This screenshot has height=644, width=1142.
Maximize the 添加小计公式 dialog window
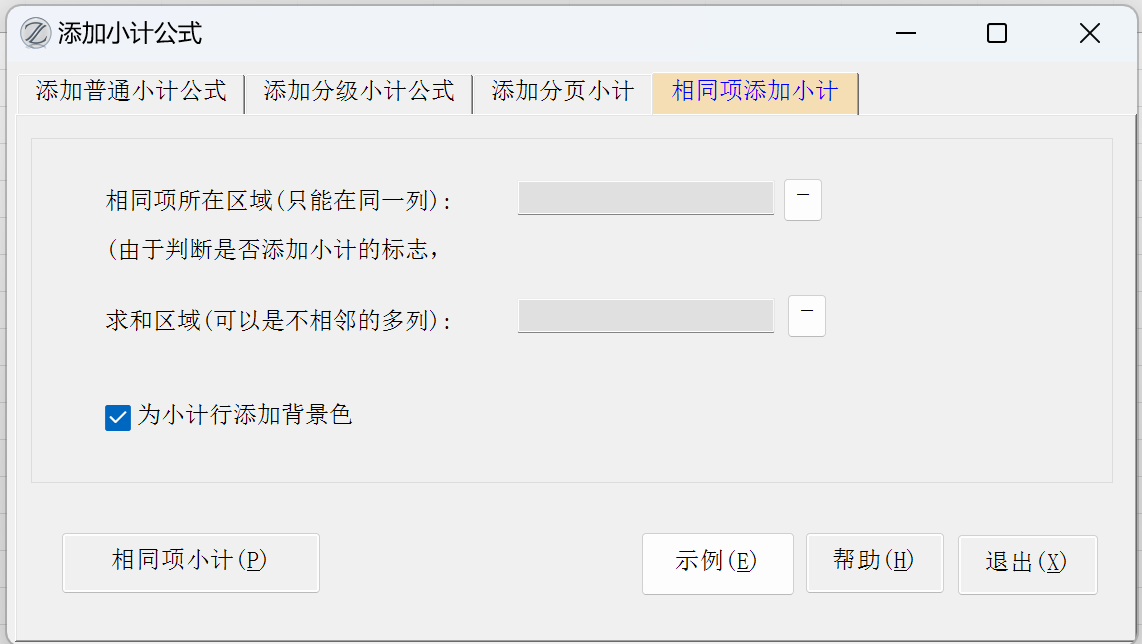996,34
